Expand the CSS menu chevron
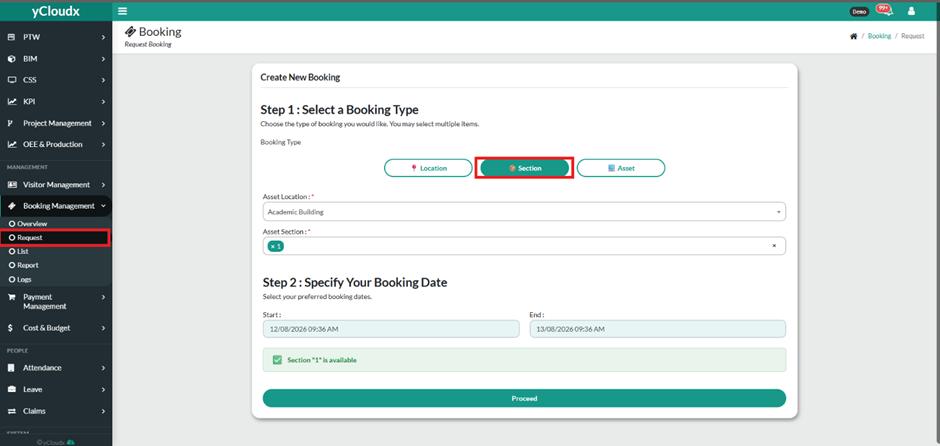940x446 pixels. tap(103, 80)
